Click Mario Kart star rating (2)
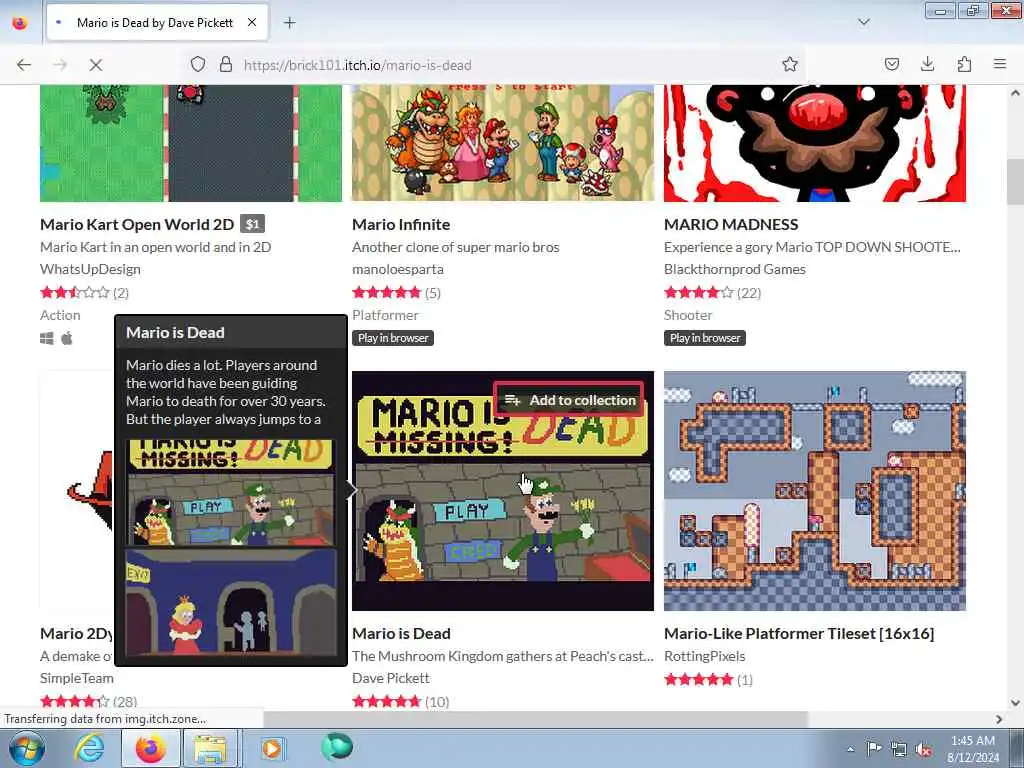The height and width of the screenshot is (768, 1024). coord(84,293)
